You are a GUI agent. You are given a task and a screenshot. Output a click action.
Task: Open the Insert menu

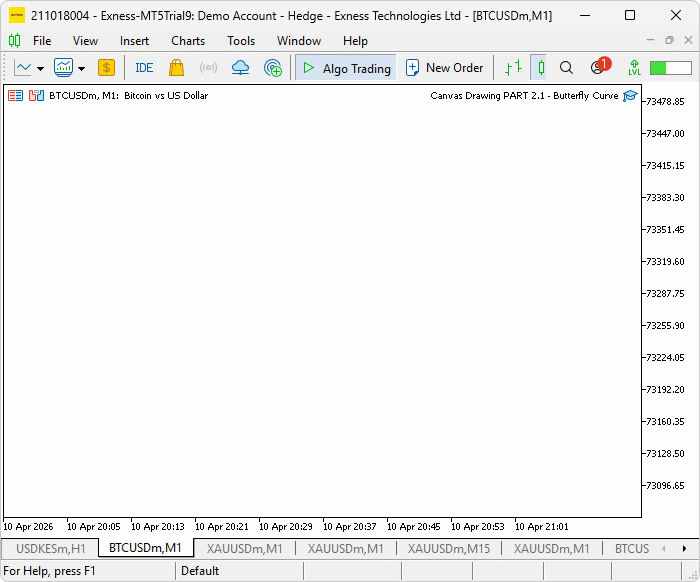click(x=134, y=41)
